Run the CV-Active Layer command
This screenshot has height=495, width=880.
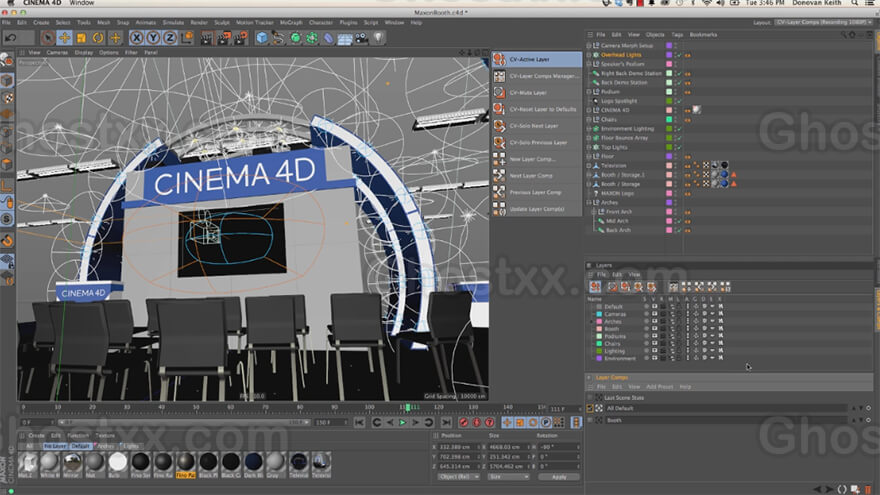tap(537, 59)
